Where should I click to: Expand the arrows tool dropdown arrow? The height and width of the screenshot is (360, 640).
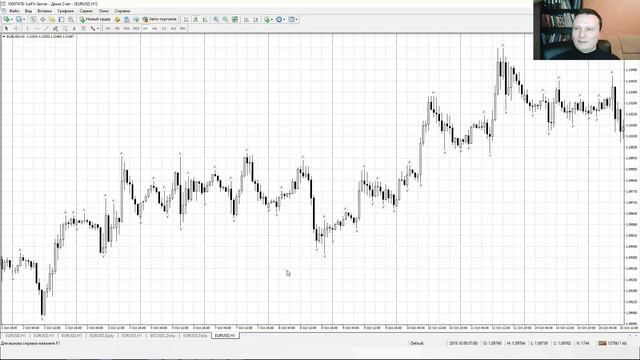[x=98, y=28]
